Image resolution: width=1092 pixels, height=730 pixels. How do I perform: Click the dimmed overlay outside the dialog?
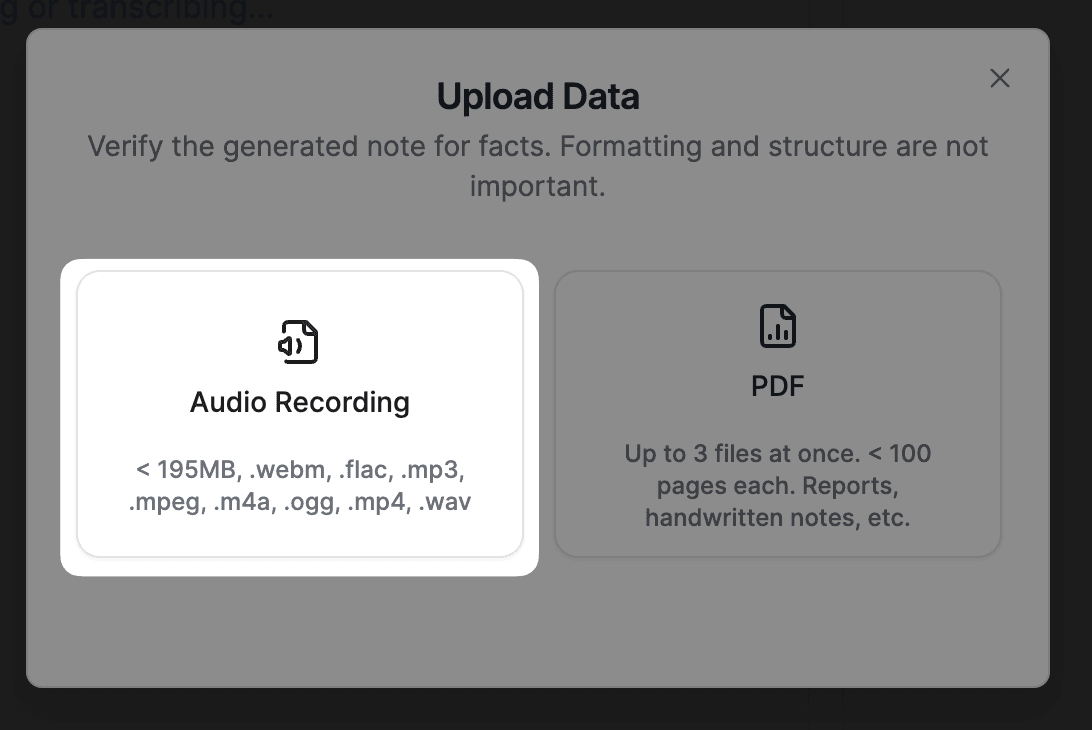tap(546, 712)
